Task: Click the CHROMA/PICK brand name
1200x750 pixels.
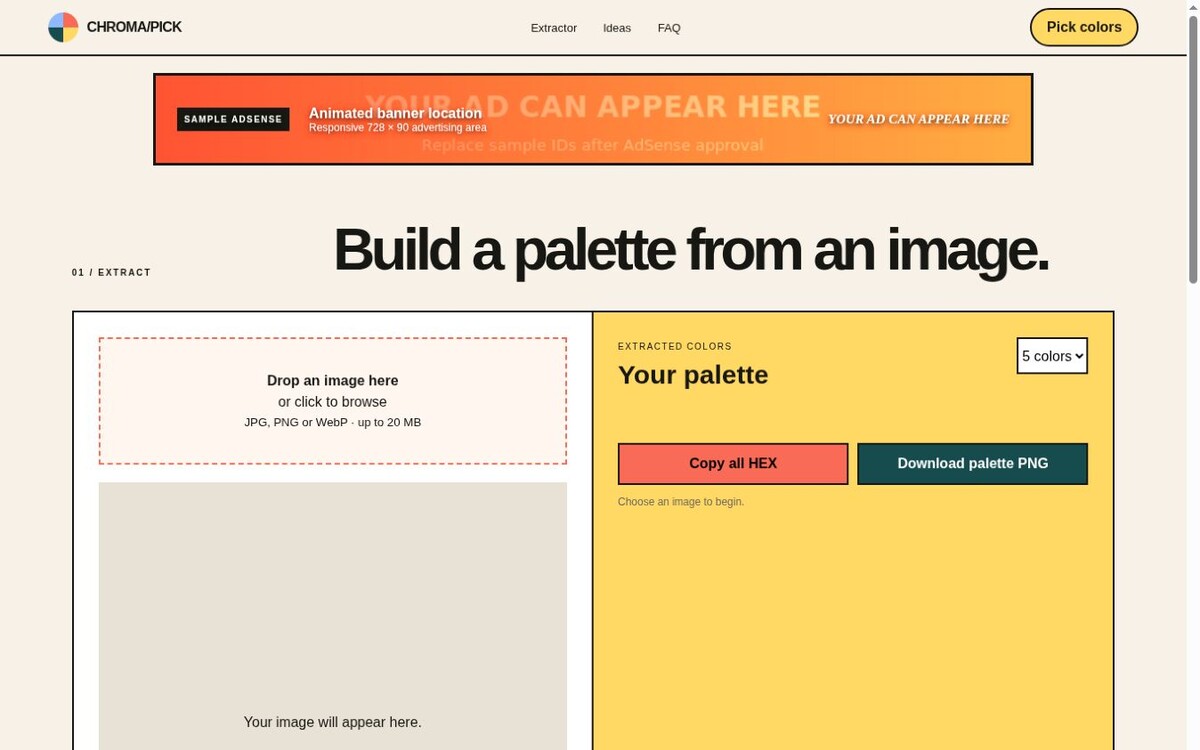Action: coord(134,27)
